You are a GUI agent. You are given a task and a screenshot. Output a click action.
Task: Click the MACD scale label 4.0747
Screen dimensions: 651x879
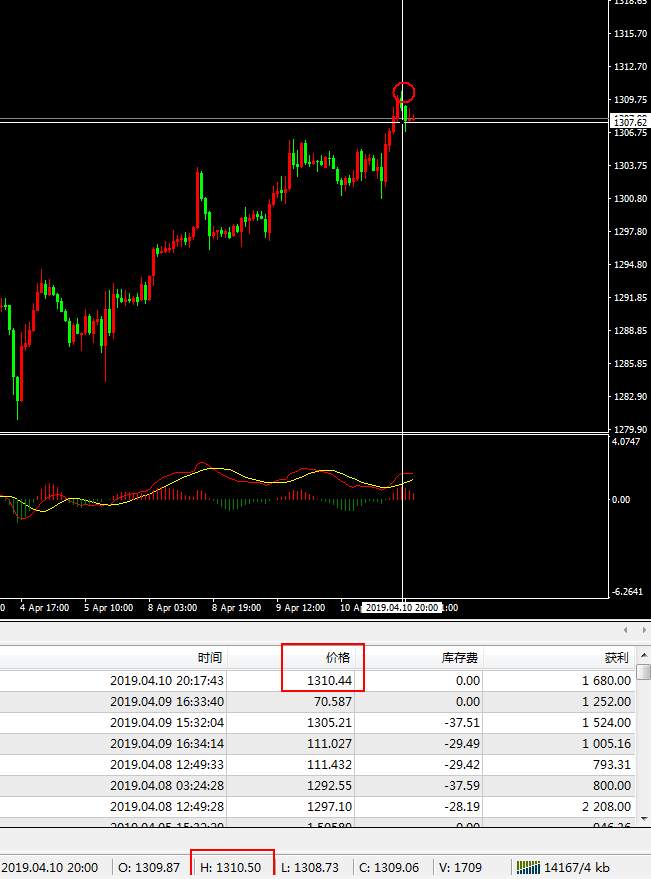tap(626, 442)
